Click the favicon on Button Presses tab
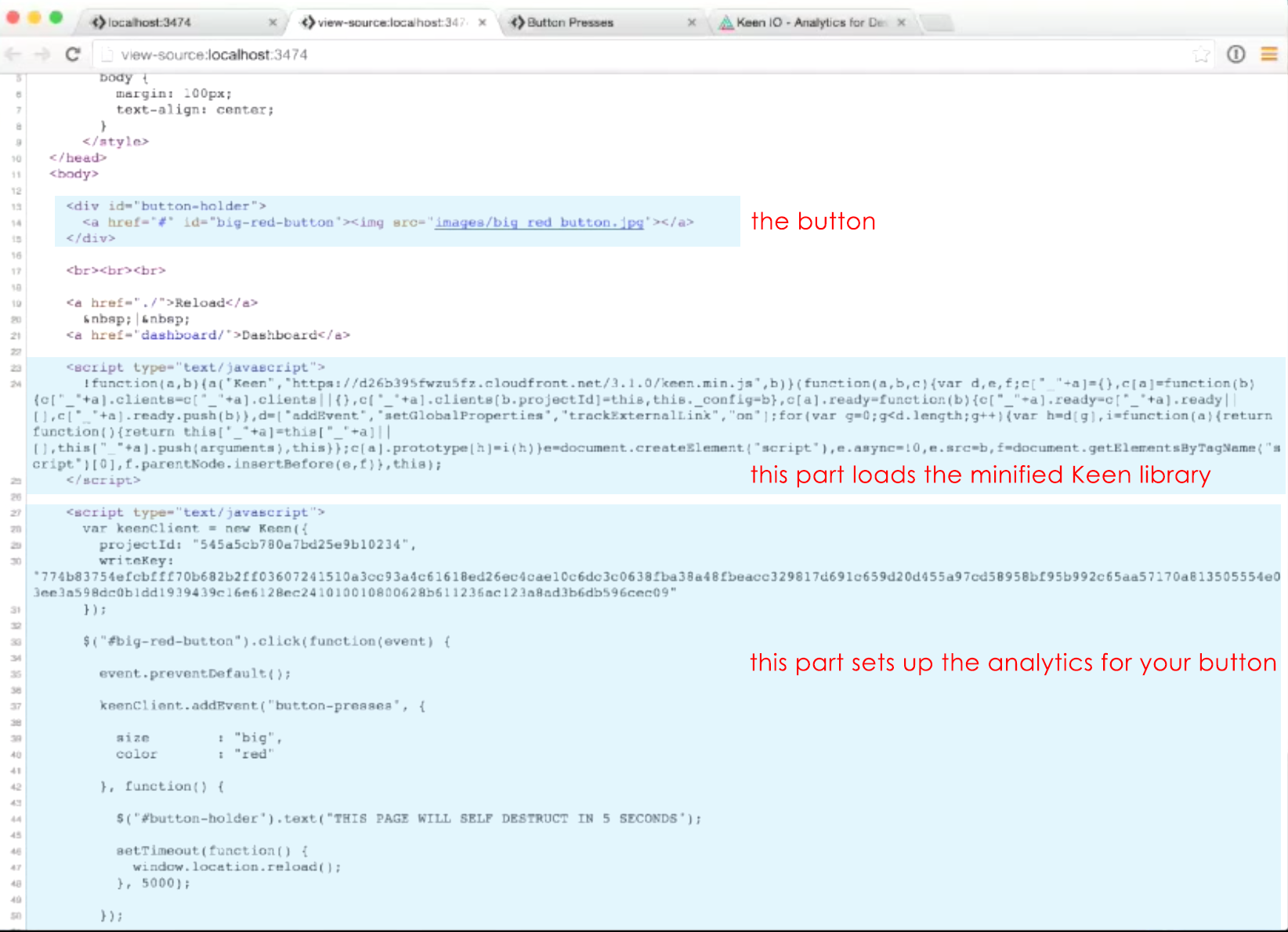Image resolution: width=1288 pixels, height=932 pixels. (517, 23)
